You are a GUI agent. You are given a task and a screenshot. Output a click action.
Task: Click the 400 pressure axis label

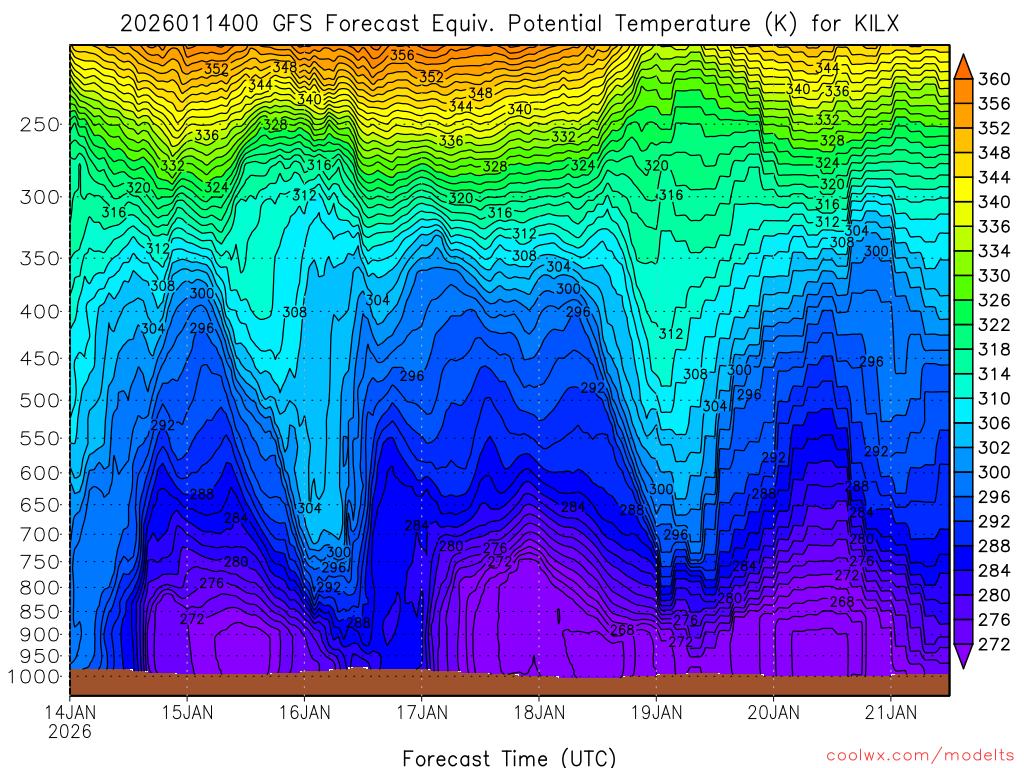pyautogui.click(x=40, y=312)
